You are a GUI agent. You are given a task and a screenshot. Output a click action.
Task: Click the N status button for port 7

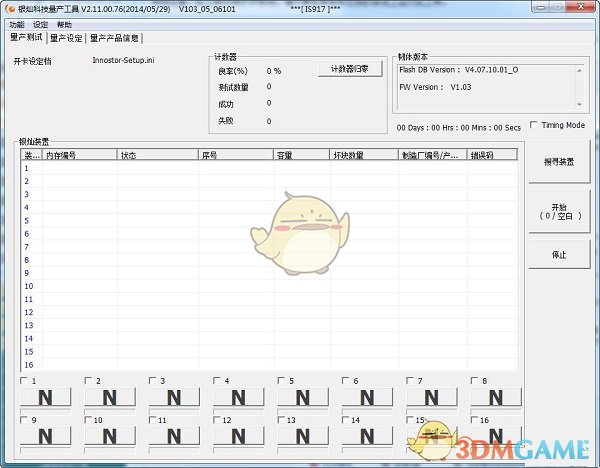432,397
